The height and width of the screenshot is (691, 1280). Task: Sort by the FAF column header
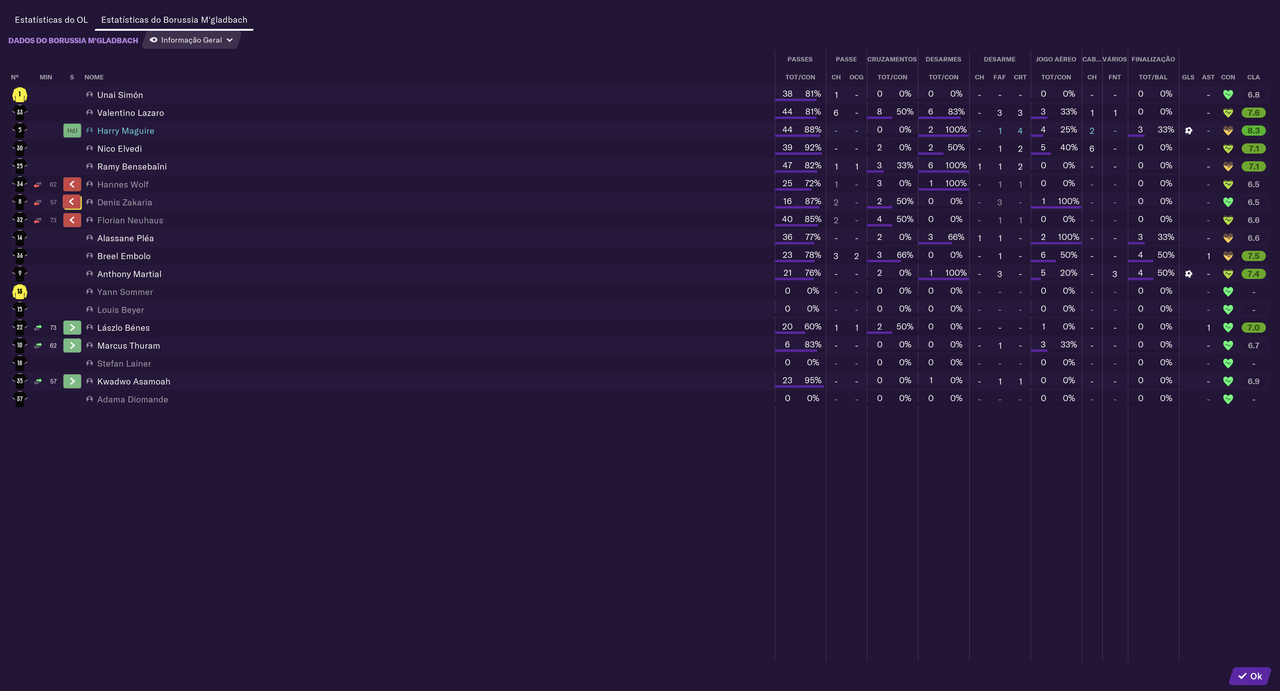999,77
